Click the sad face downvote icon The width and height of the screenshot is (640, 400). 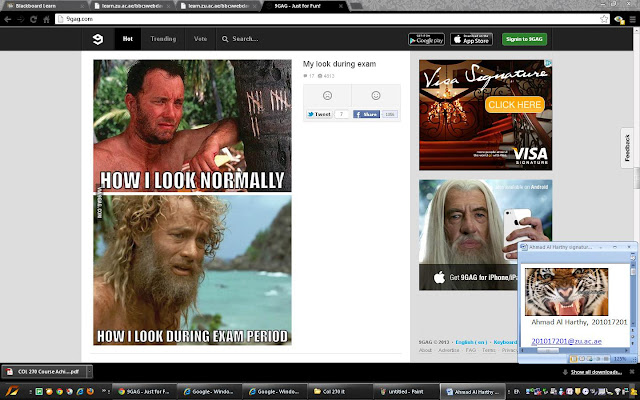pyautogui.click(x=327, y=95)
